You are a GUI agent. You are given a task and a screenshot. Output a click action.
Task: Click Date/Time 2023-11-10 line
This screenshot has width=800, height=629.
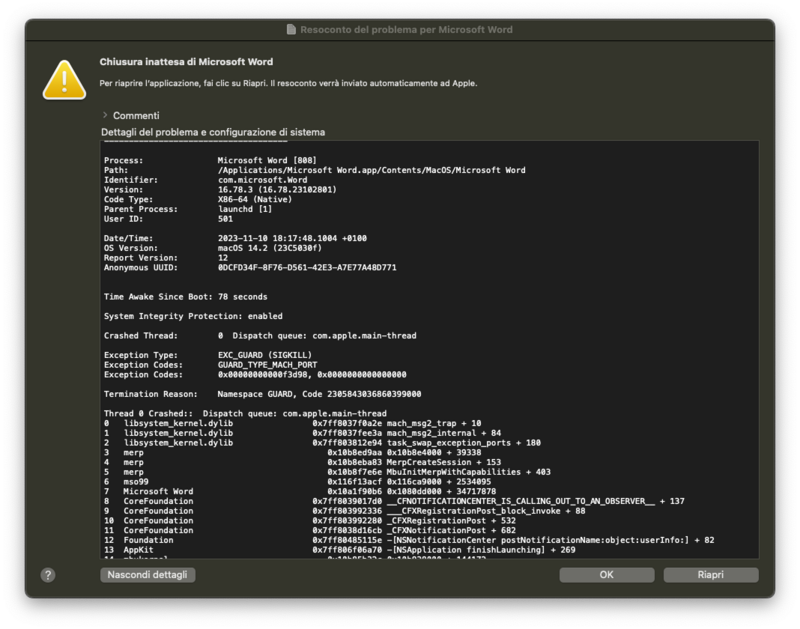[235, 238]
